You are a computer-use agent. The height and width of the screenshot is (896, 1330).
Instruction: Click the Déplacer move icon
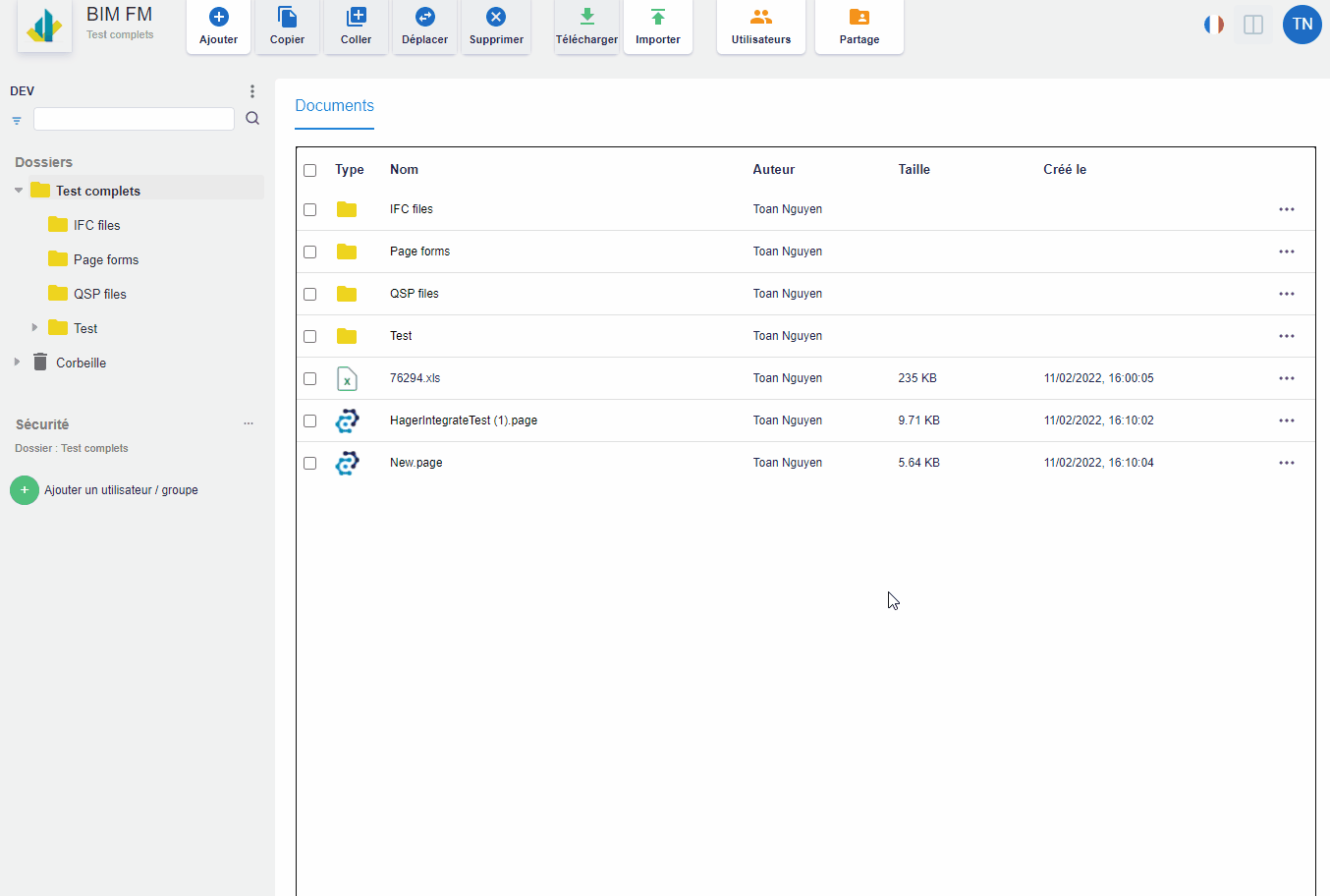tap(425, 18)
